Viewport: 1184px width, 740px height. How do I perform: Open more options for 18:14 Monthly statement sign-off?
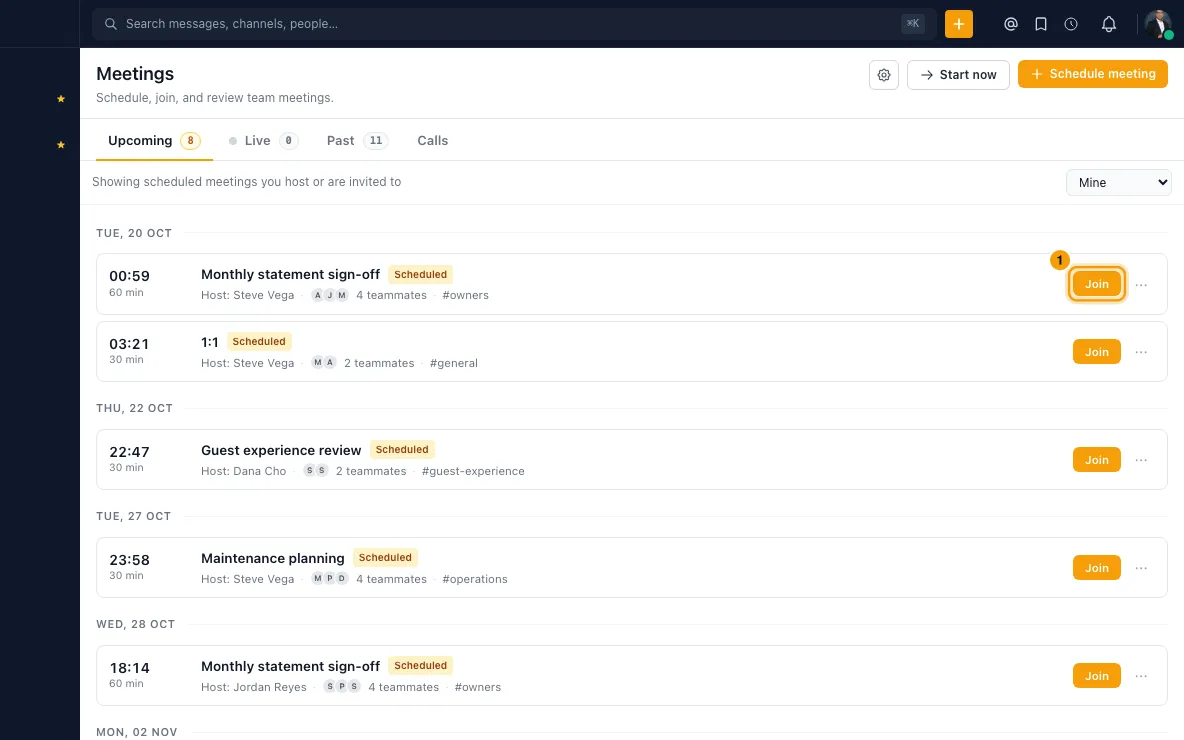pyautogui.click(x=1141, y=676)
